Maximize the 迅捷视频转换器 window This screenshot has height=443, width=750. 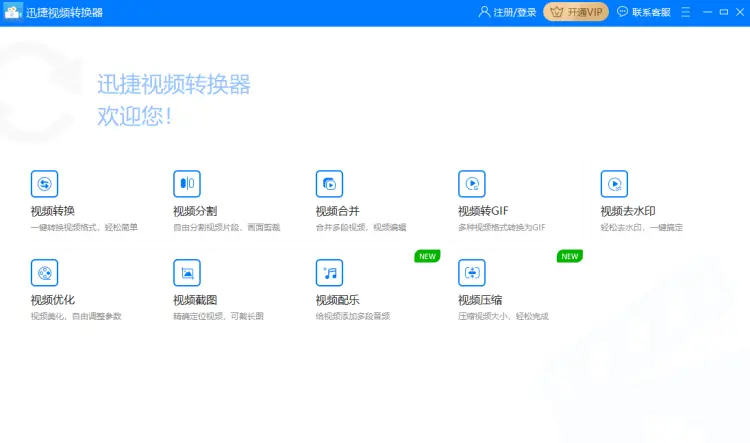[x=724, y=12]
